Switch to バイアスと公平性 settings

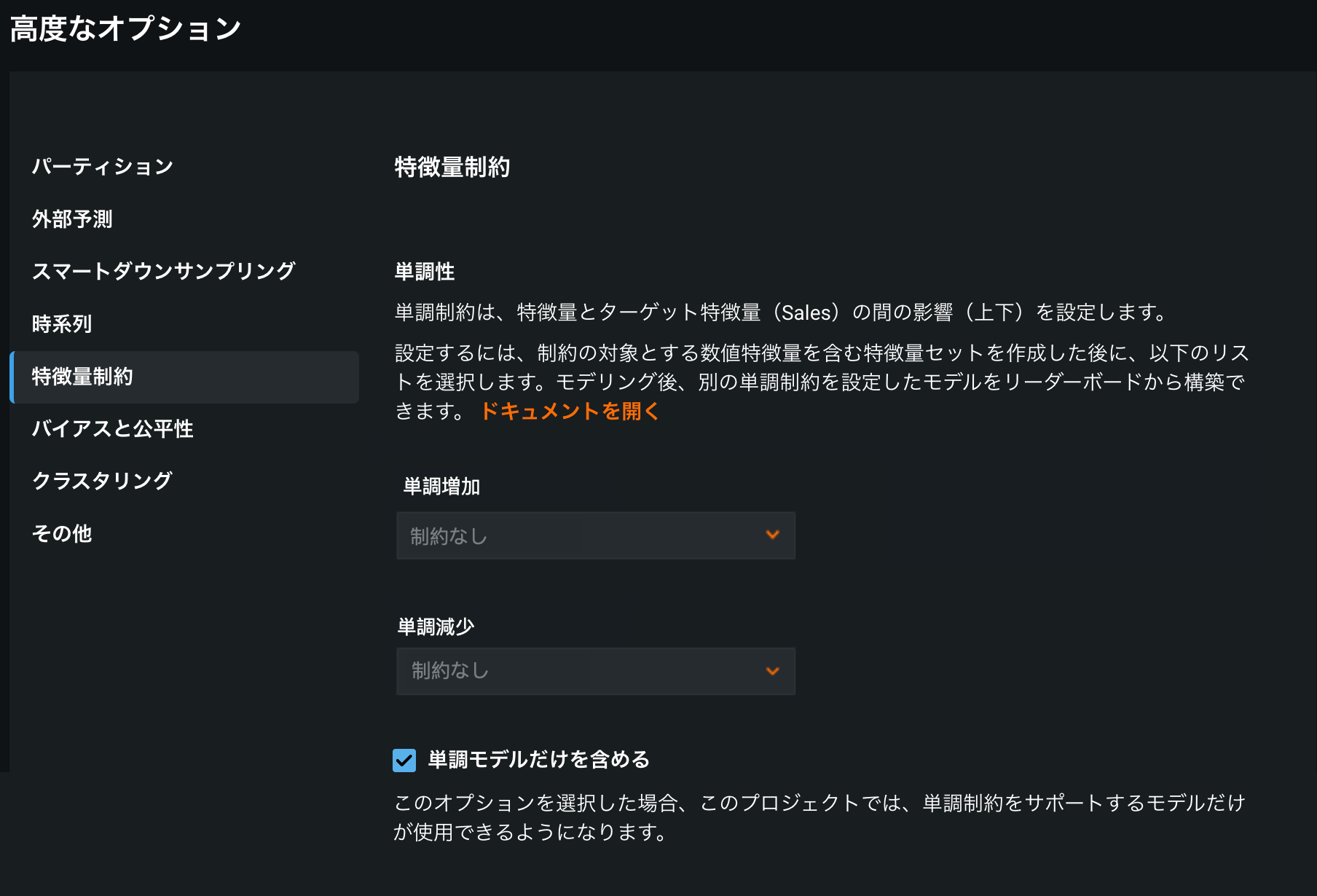[x=113, y=429]
